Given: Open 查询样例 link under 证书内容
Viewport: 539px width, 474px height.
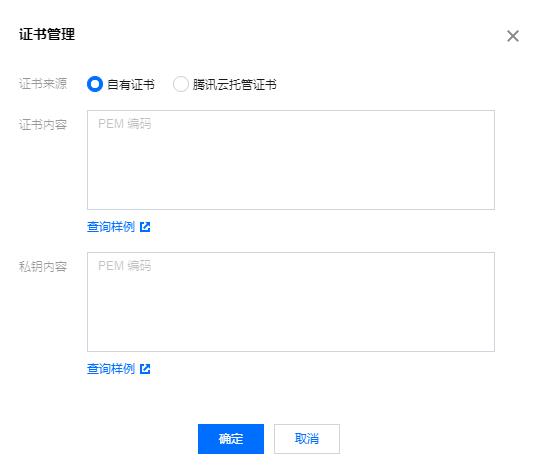Looking at the screenshot, I should [x=111, y=227].
